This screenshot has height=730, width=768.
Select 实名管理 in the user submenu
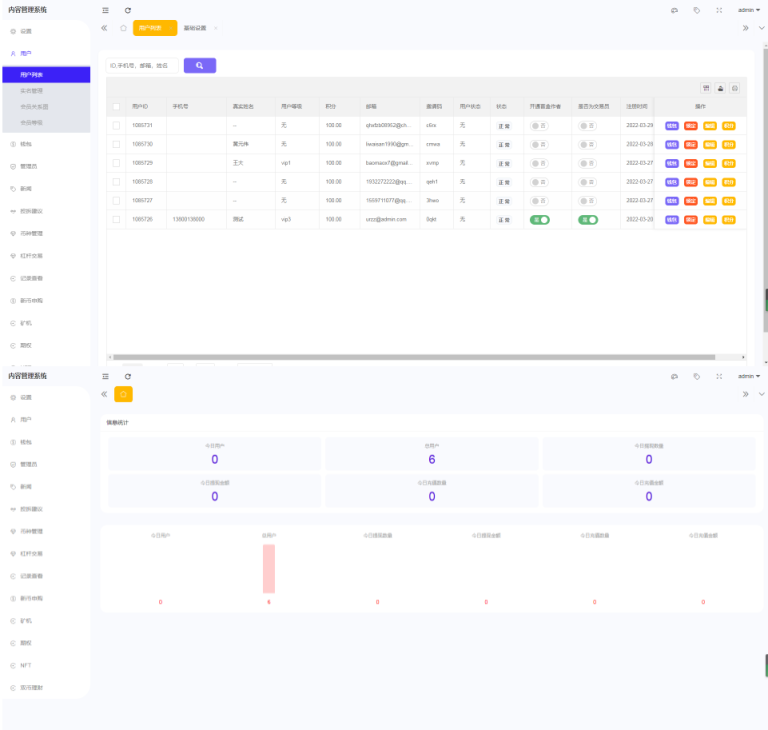pos(32,90)
